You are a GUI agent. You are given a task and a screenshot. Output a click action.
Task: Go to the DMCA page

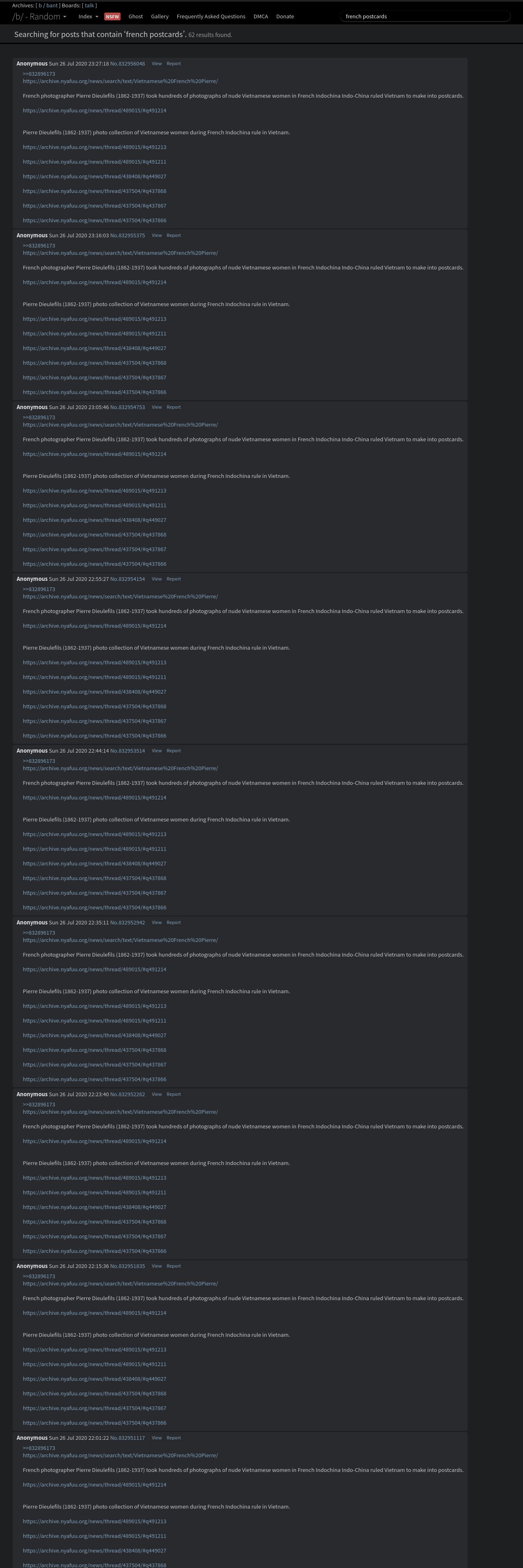(x=261, y=16)
